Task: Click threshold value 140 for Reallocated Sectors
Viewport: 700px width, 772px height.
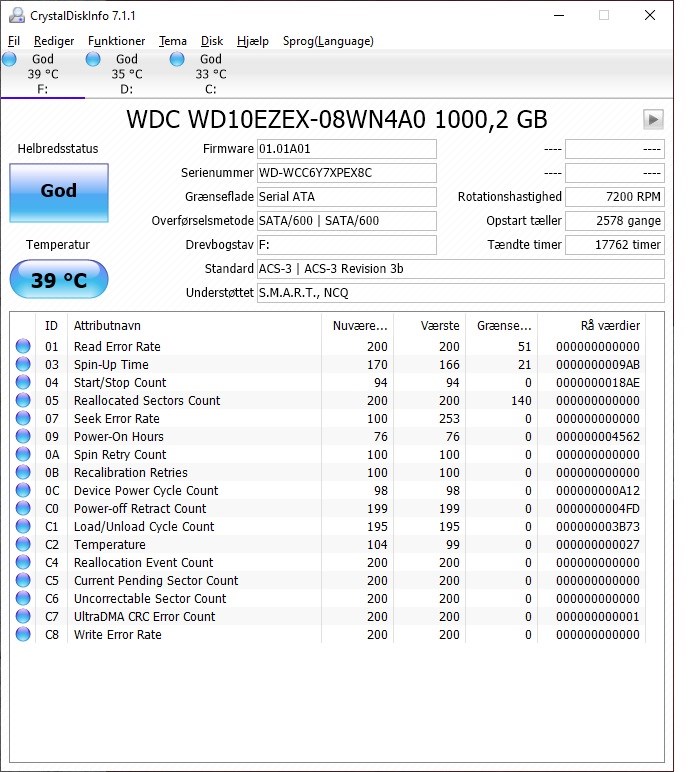Action: (521, 401)
